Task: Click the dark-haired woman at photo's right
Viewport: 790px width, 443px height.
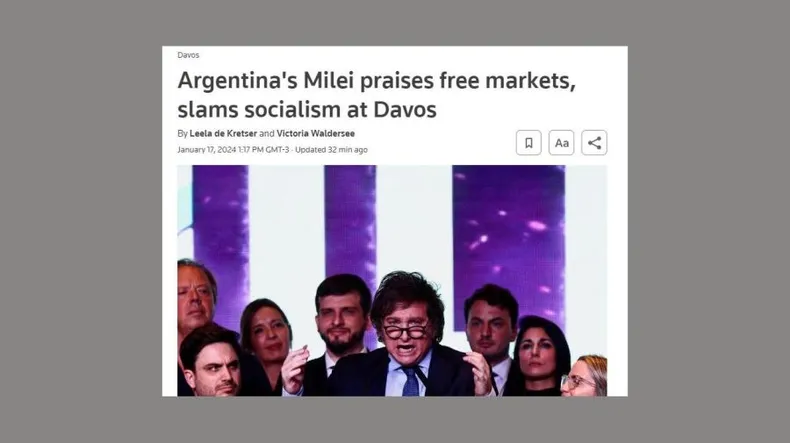Action: (x=539, y=355)
